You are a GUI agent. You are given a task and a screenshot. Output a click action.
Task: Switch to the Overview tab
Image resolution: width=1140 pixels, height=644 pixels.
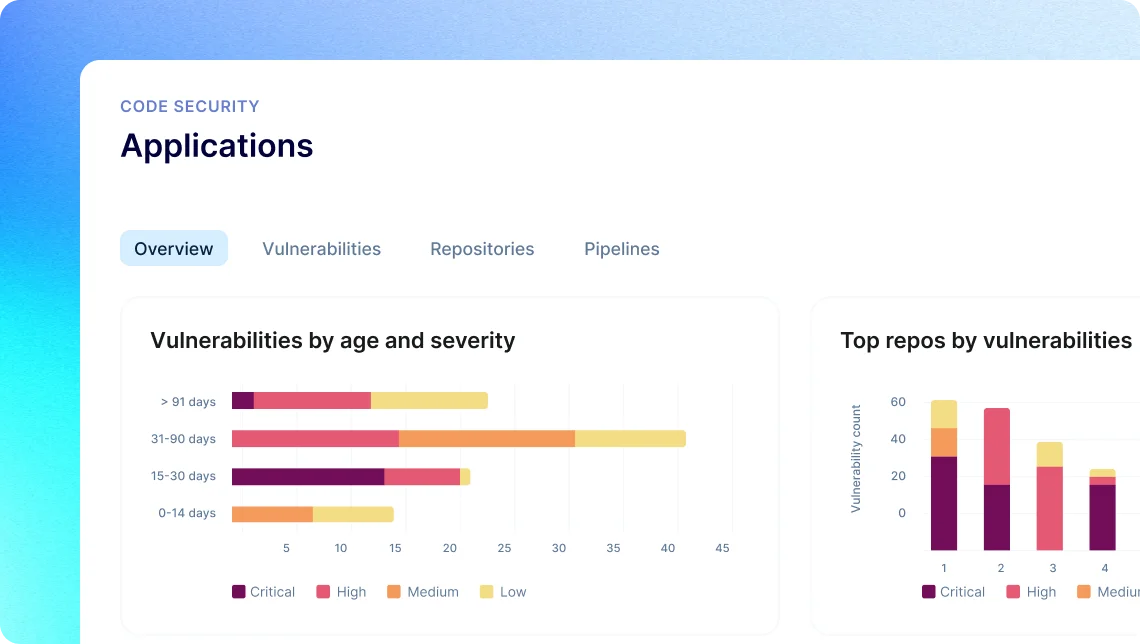click(174, 249)
